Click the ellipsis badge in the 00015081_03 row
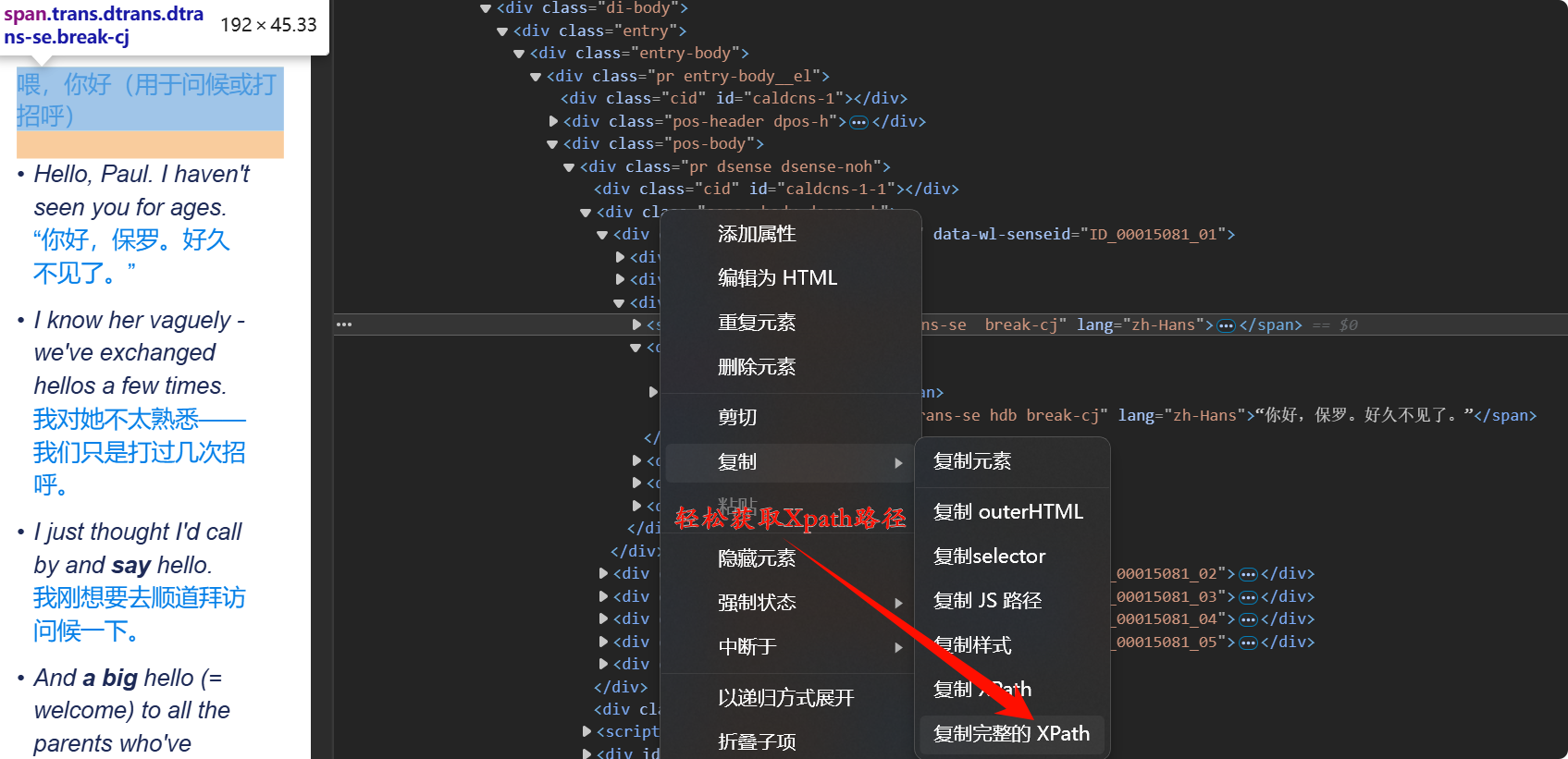This screenshot has height=759, width=1568. tap(1248, 597)
